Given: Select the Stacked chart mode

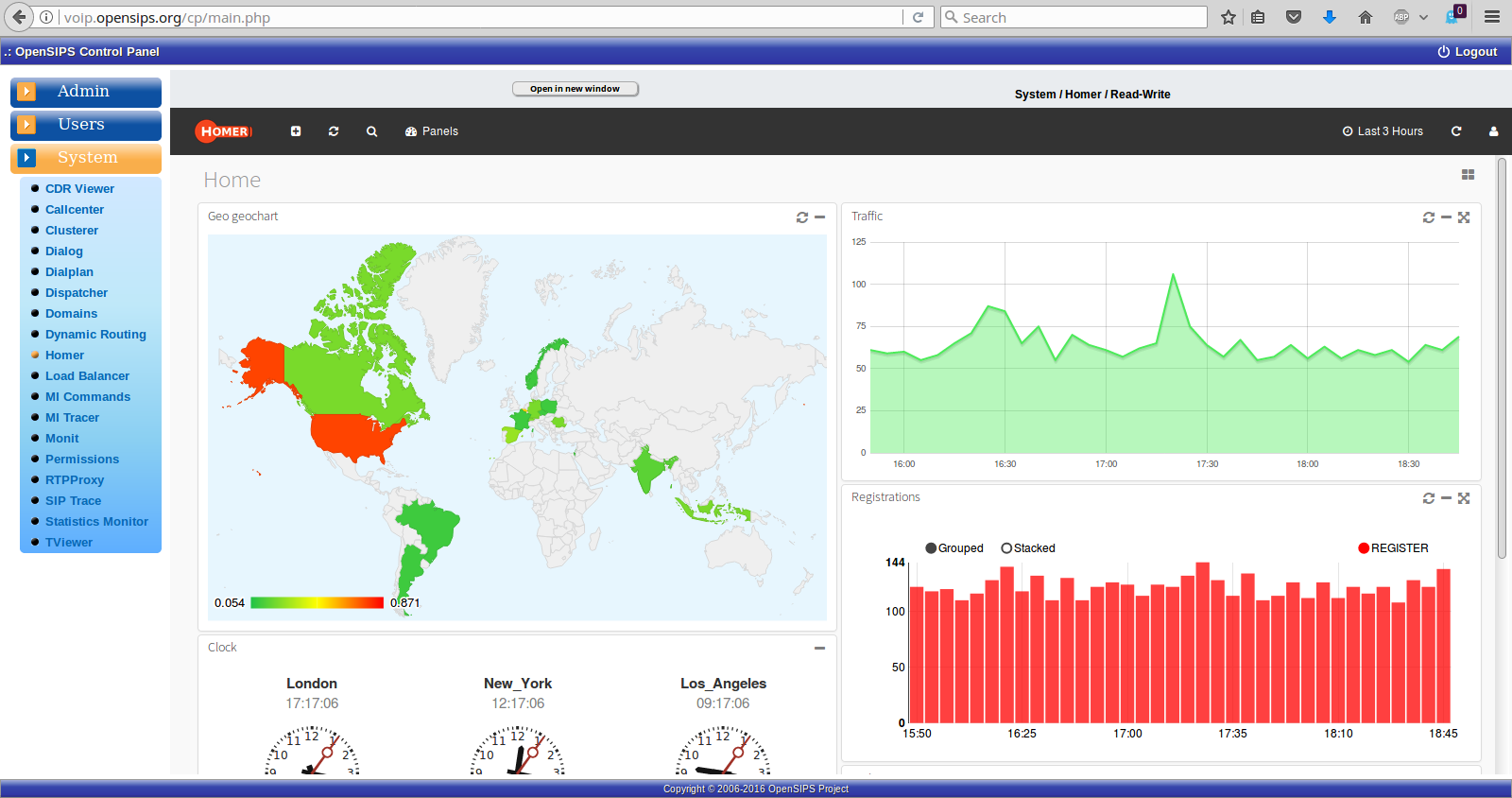Looking at the screenshot, I should (1028, 548).
